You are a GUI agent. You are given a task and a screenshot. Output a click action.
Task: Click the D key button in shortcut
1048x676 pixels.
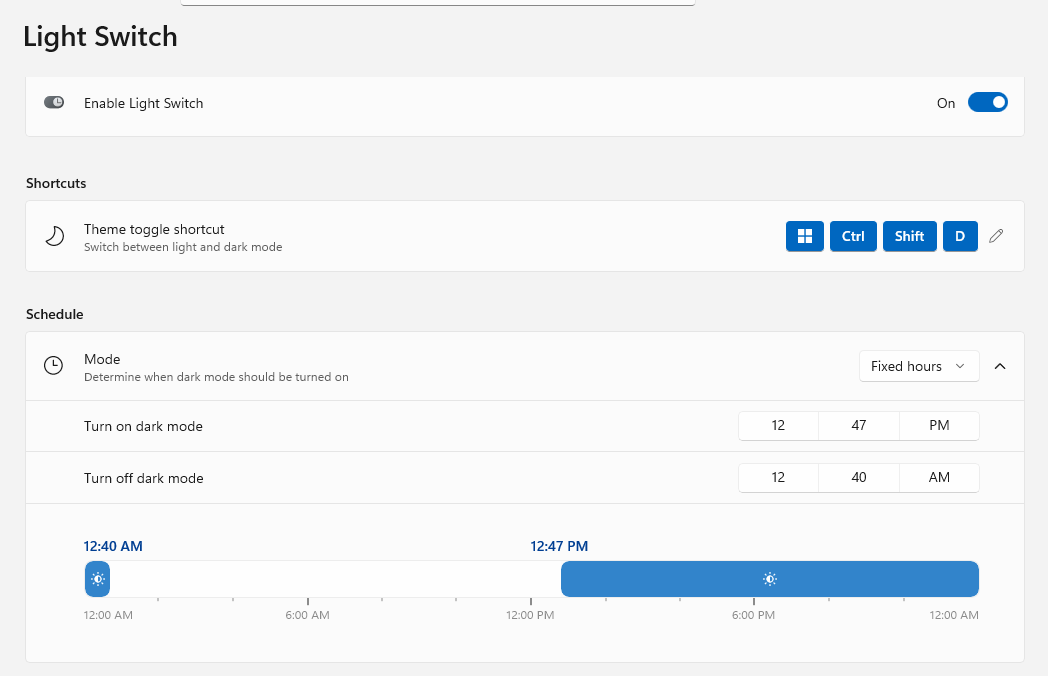tap(960, 236)
